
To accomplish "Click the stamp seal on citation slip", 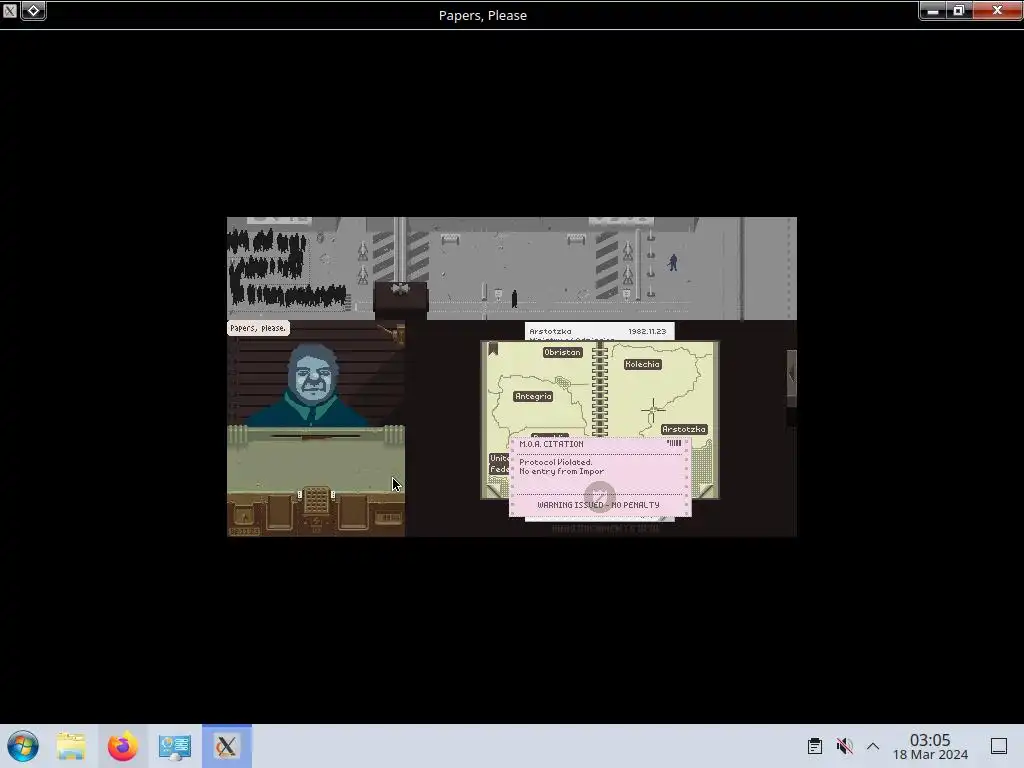I will click(x=599, y=496).
